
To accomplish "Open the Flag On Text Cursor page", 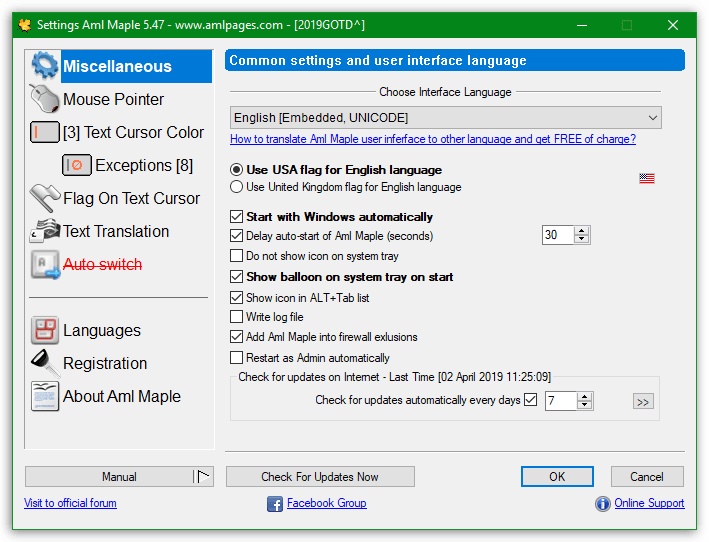I will [x=131, y=198].
